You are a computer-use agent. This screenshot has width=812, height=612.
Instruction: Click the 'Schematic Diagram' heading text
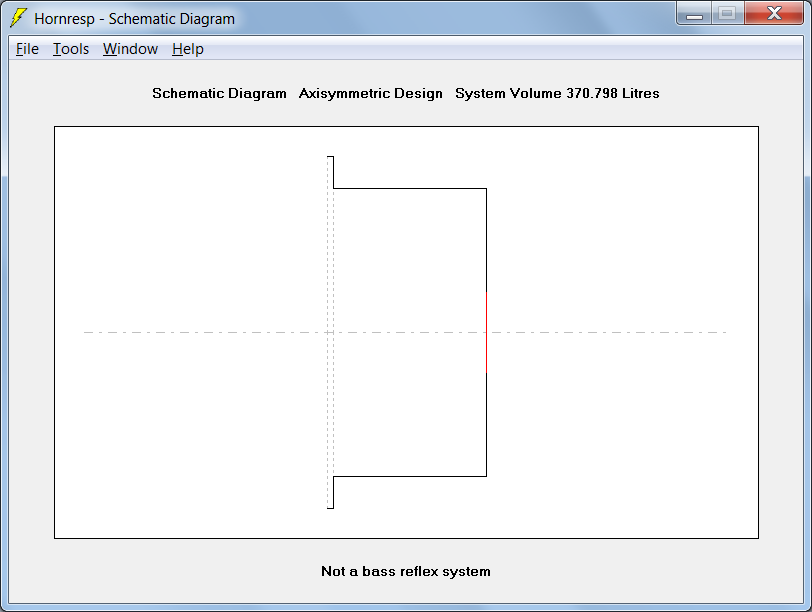(x=219, y=93)
